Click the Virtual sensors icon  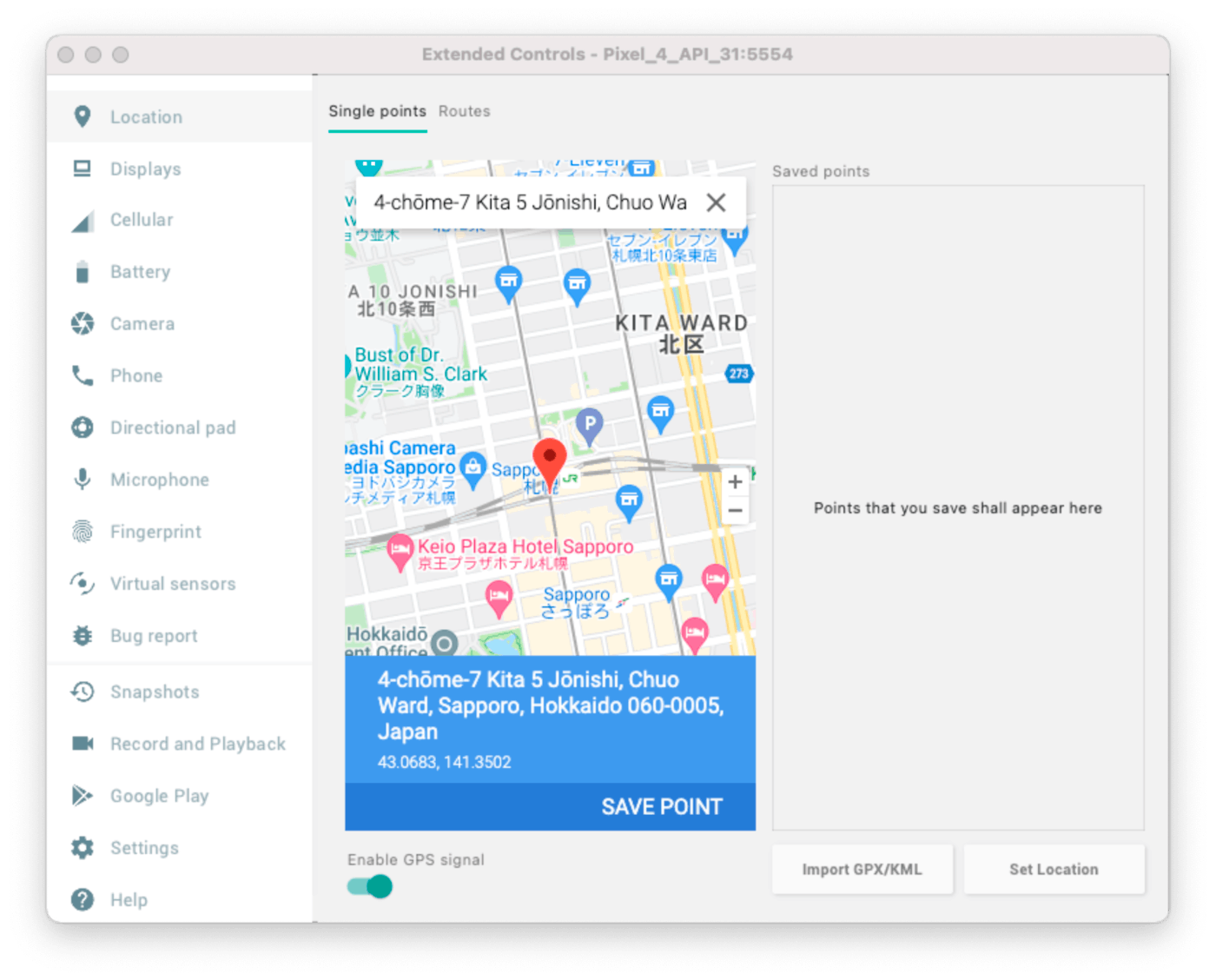point(83,584)
